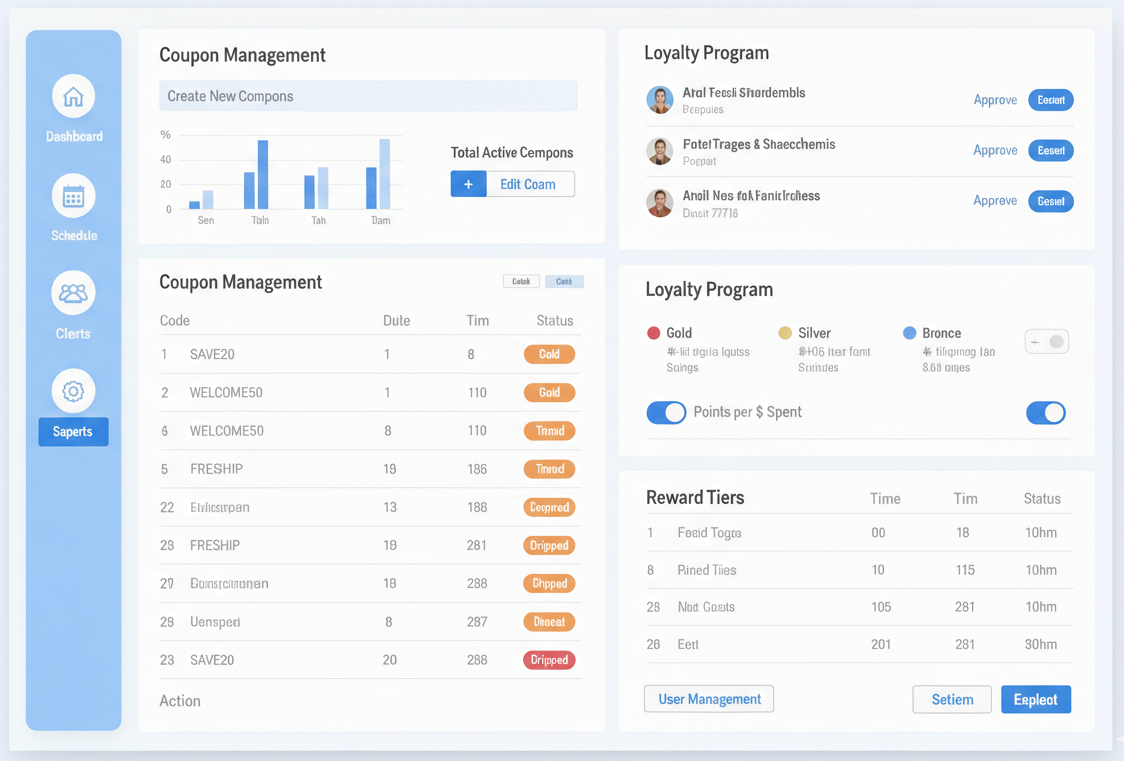Switch to highlighted small tab above coupon table
Viewport: 1124px width, 761px height.
coord(564,282)
